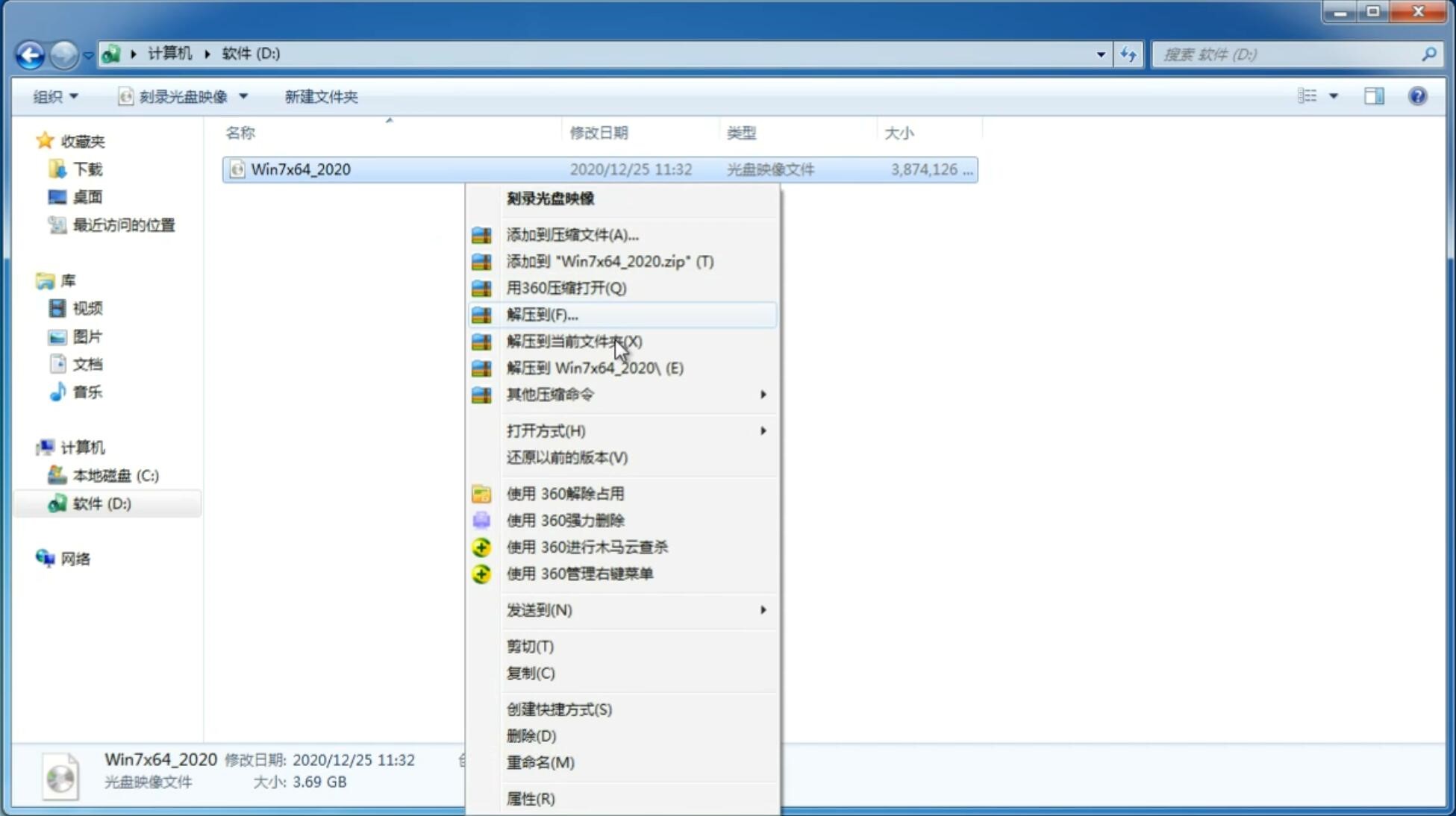The width and height of the screenshot is (1456, 816).
Task: Click 添加到压缩文件 archive icon
Action: pos(480,234)
